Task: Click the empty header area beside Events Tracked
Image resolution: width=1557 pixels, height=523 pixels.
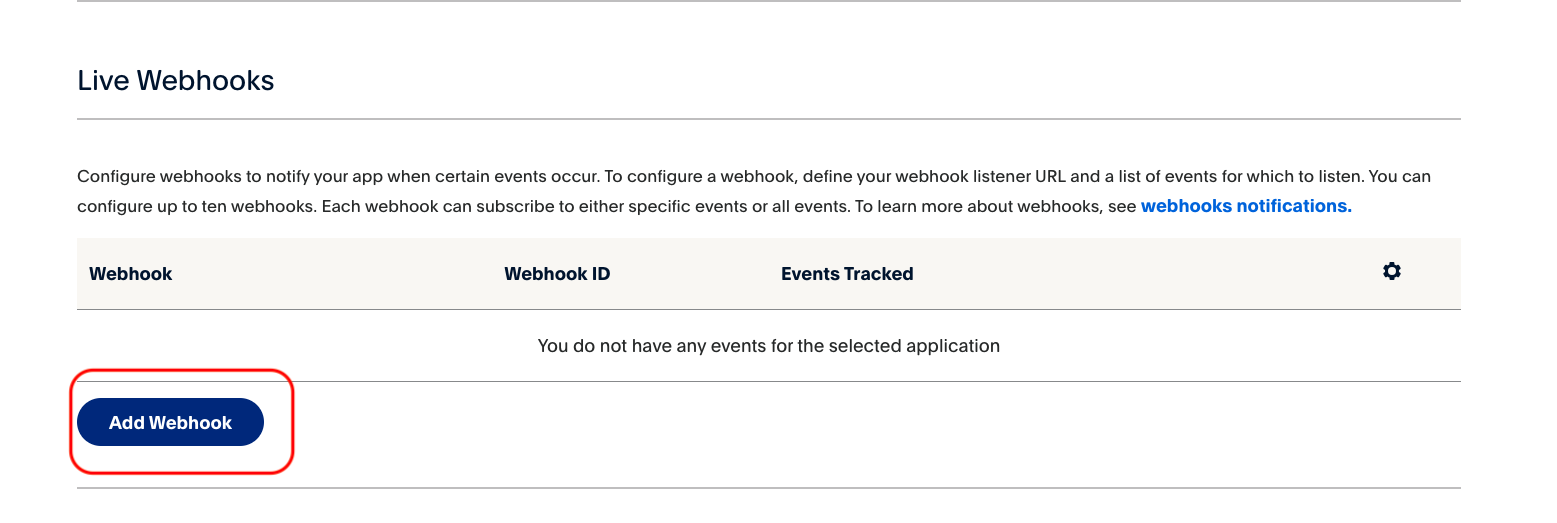Action: 1145,274
